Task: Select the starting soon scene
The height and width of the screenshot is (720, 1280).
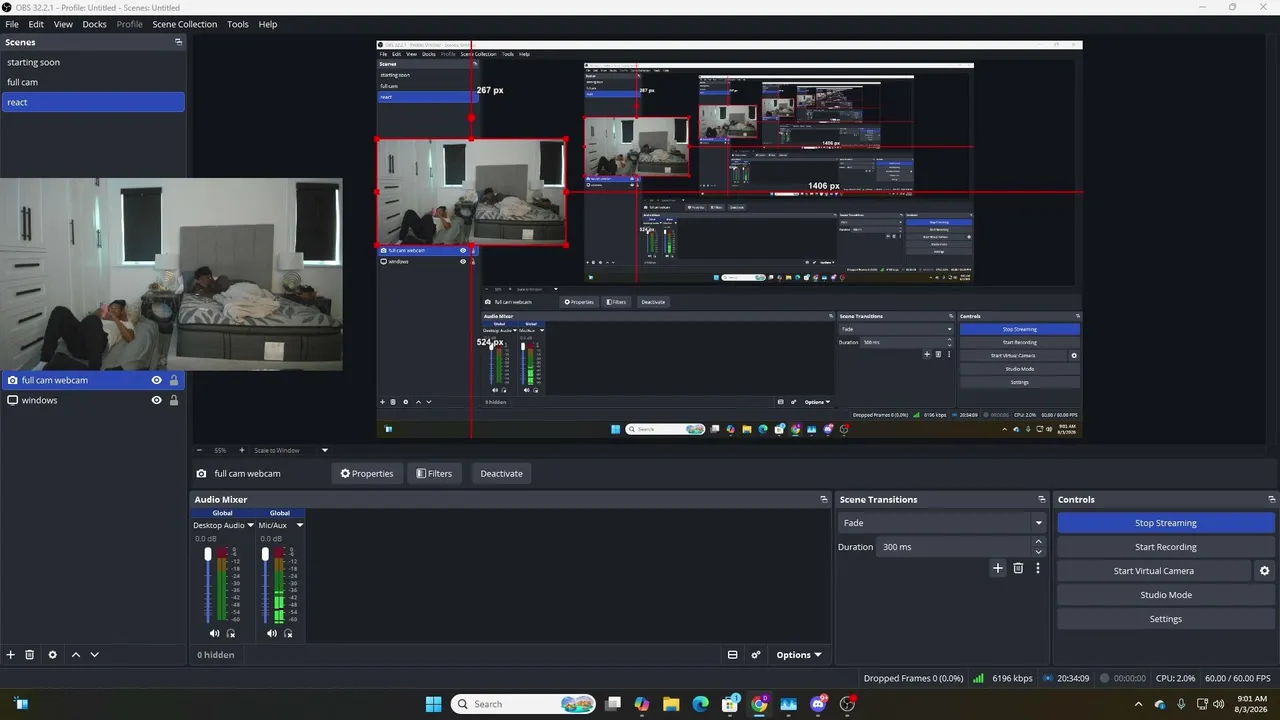Action: tap(93, 62)
